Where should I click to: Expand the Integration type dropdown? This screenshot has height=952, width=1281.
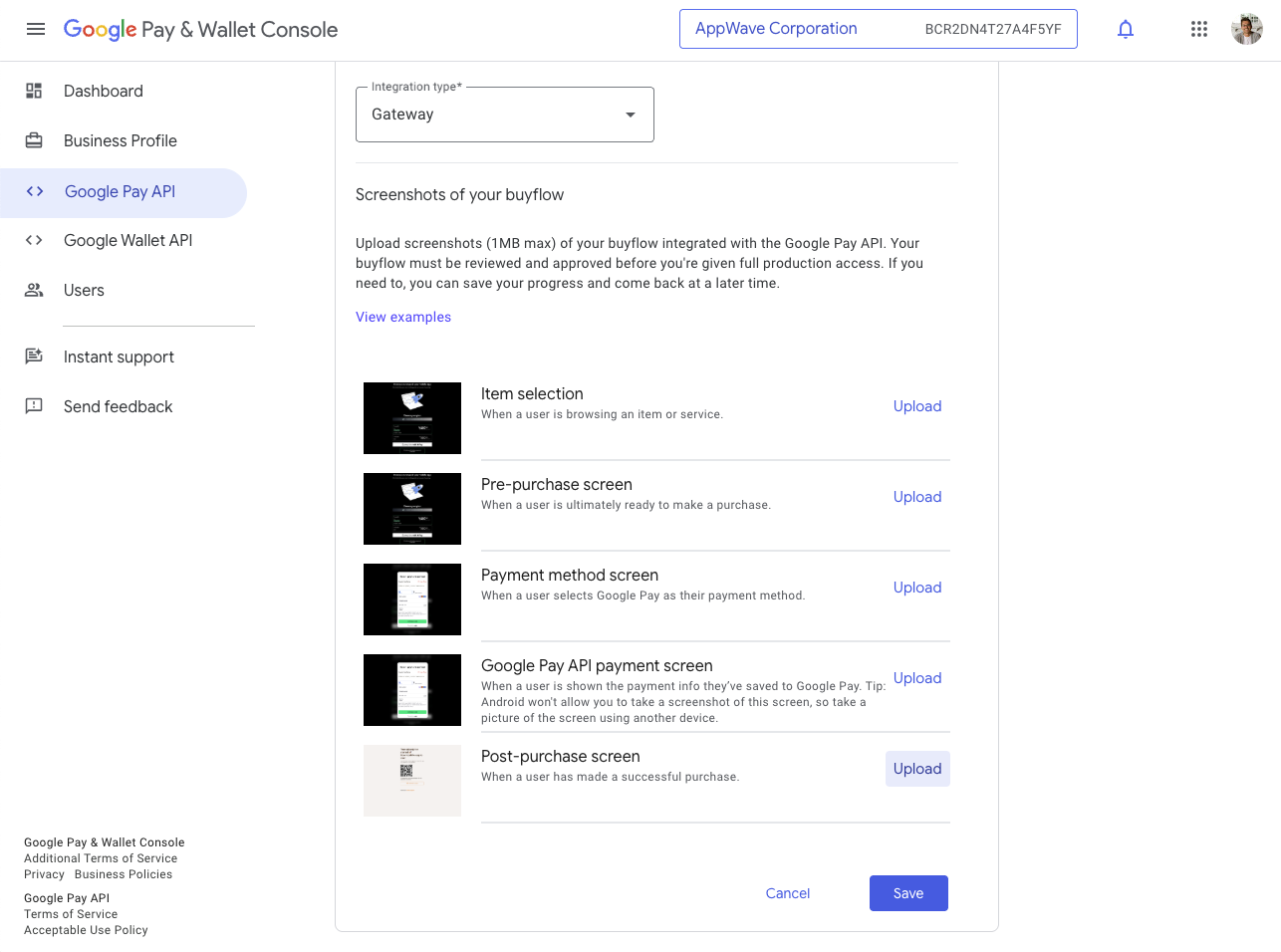coord(505,115)
